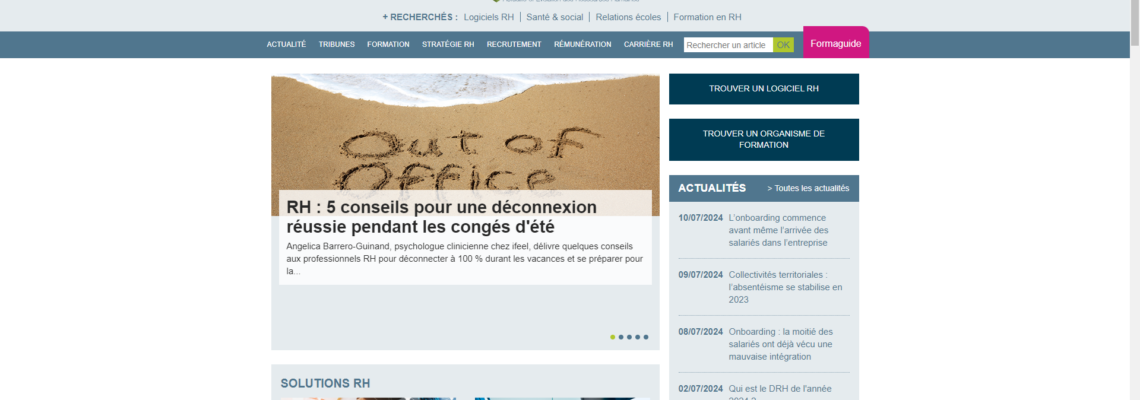The width and height of the screenshot is (1140, 400).
Task: Open the article on onboarding before arrival
Action: [x=779, y=230]
